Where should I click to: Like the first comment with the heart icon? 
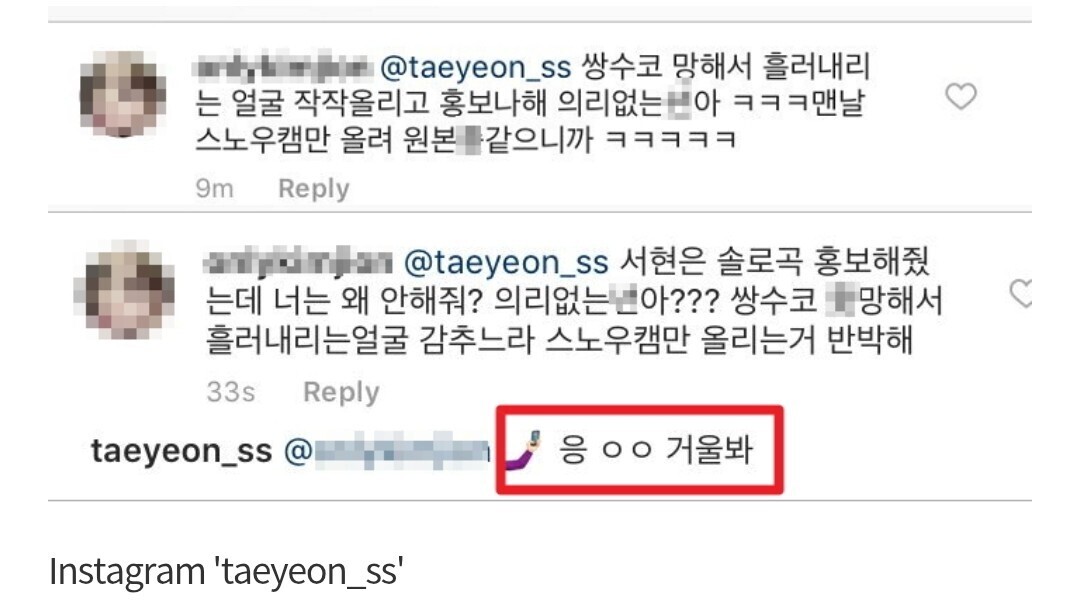(x=961, y=96)
